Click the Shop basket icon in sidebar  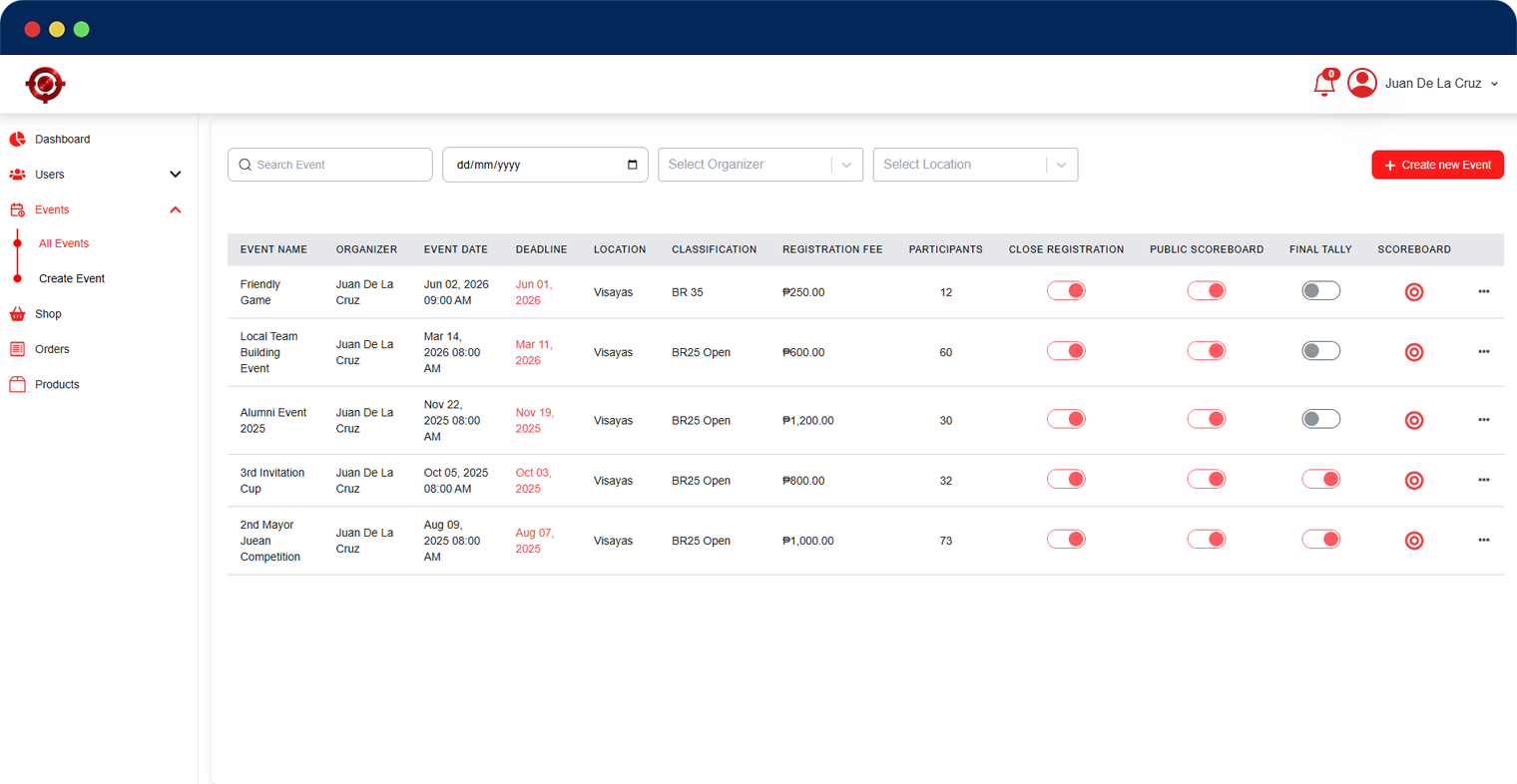pos(17,314)
